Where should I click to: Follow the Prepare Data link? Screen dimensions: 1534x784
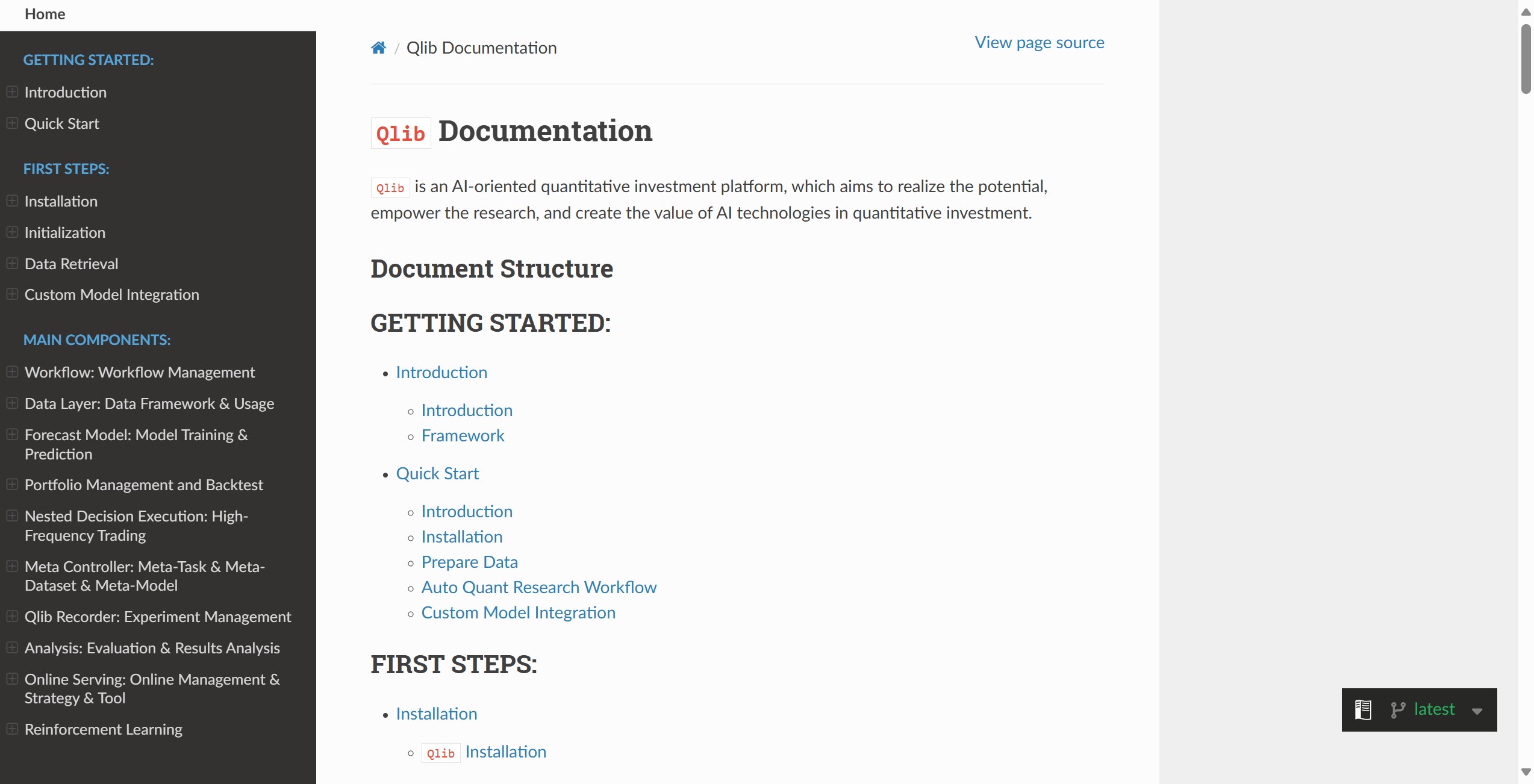point(469,562)
